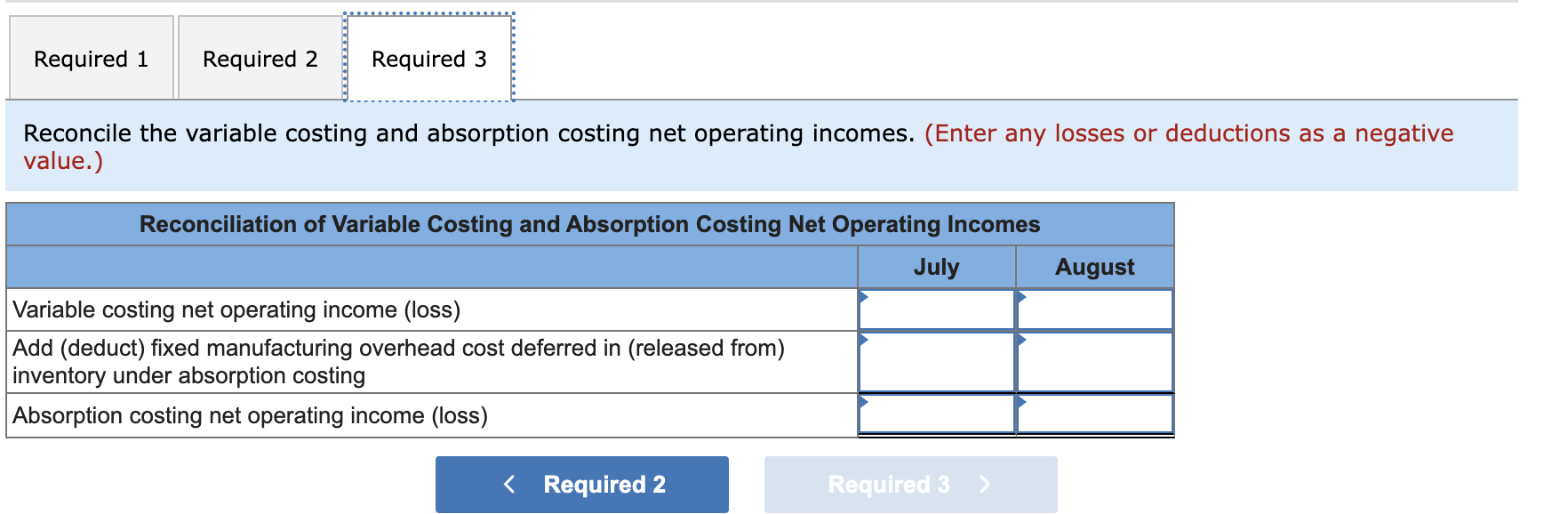Click the right chevron on Required 3 button
The height and width of the screenshot is (514, 1568).
click(985, 484)
